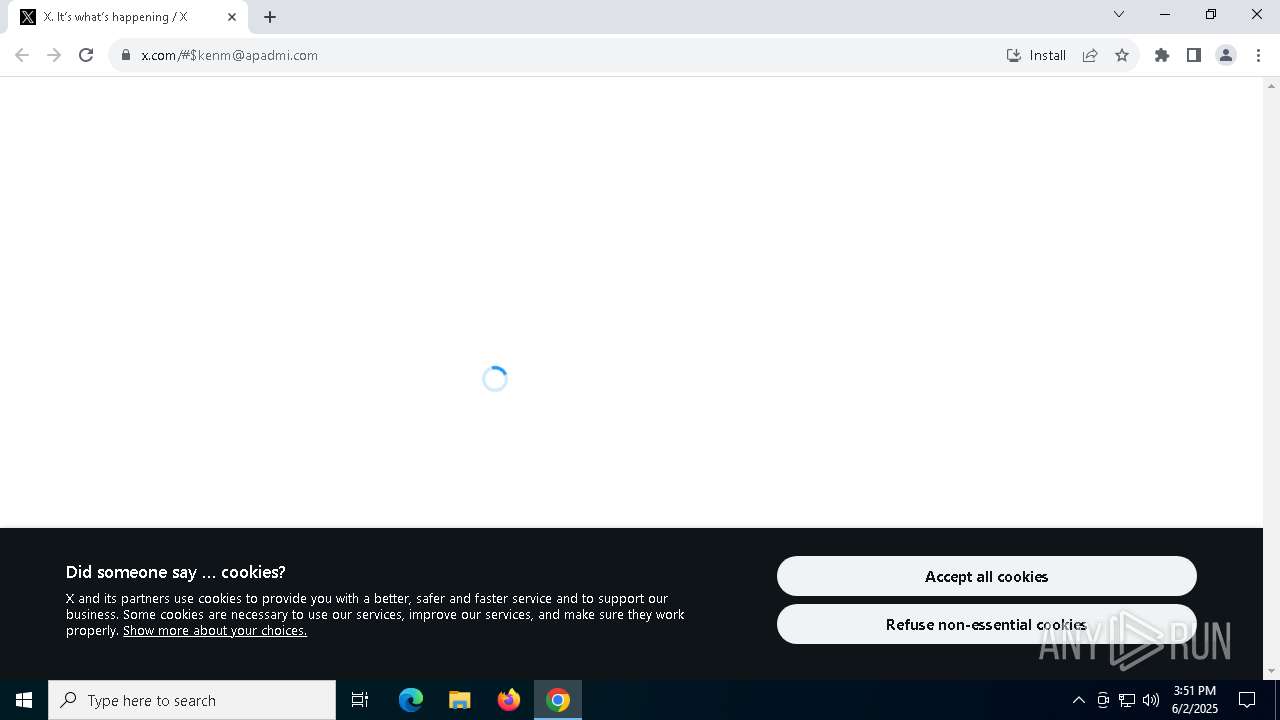
Task: Click the X favicon on the tab
Action: tap(28, 17)
